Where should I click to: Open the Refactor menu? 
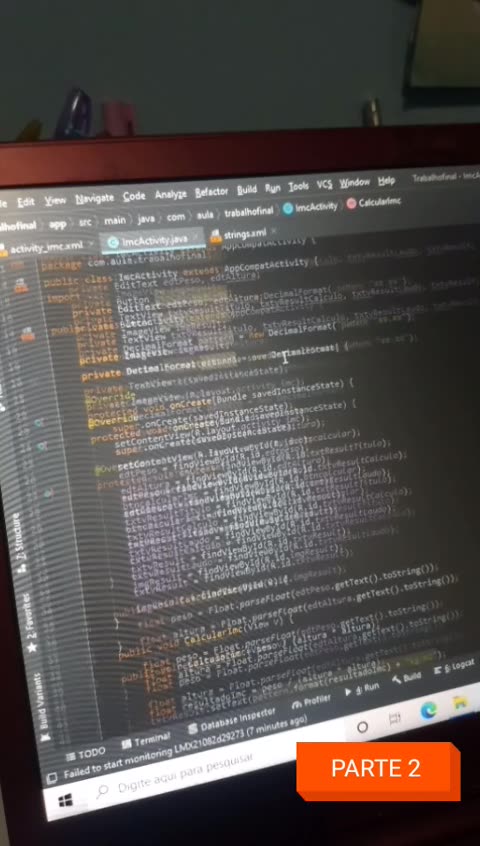(x=211, y=192)
